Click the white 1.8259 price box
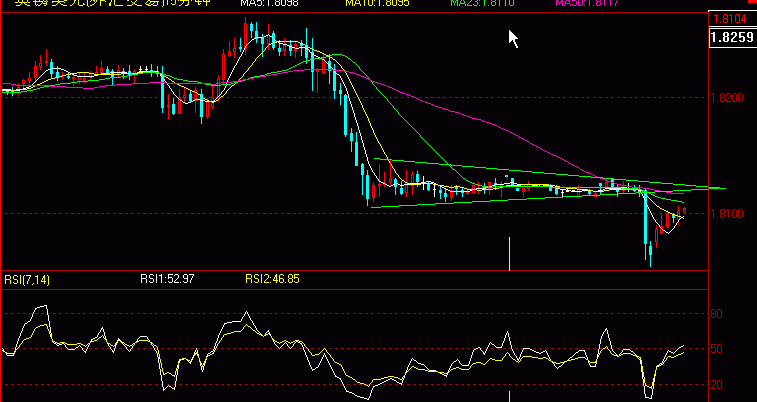 click(x=733, y=38)
